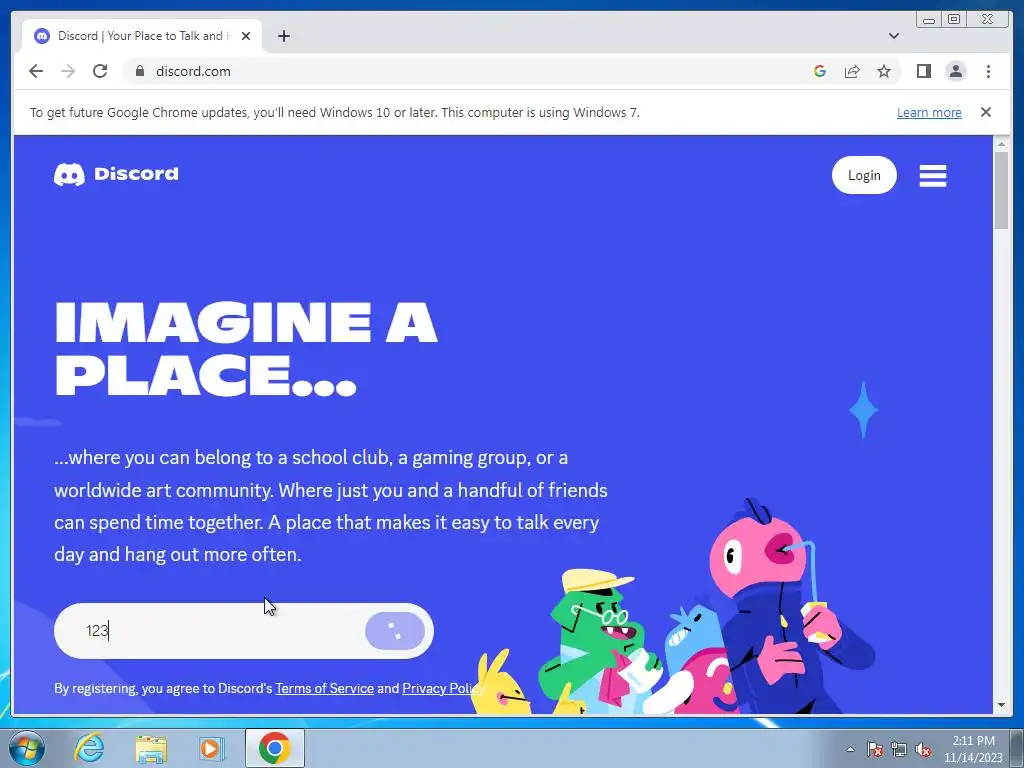The width and height of the screenshot is (1024, 768).
Task: Click scrollbar down arrow
Action: click(x=1001, y=705)
